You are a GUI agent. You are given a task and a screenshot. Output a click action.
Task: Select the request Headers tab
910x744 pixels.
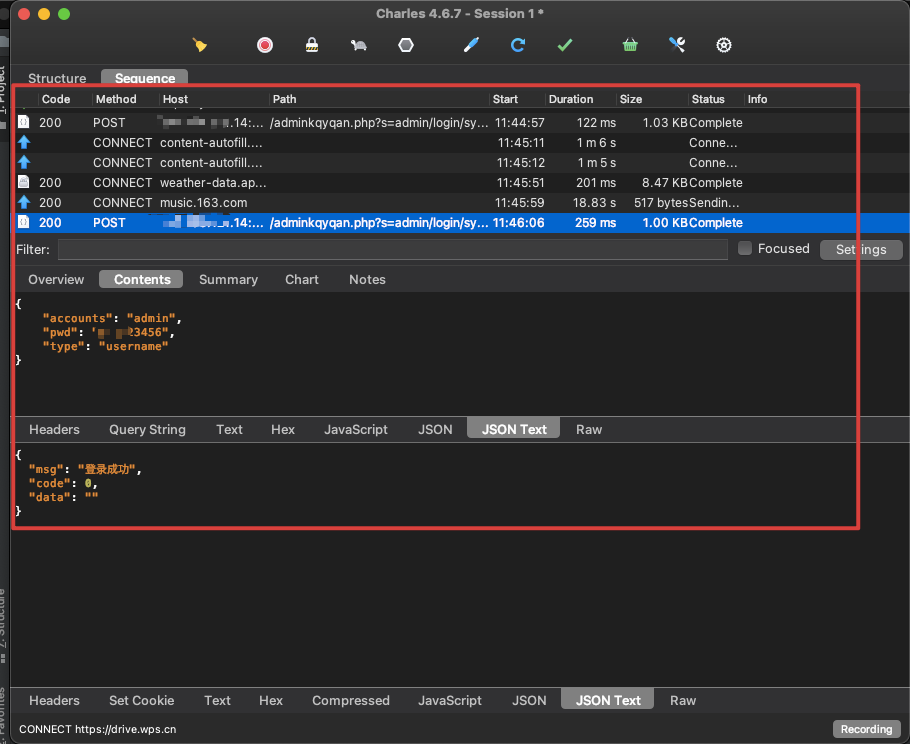pyautogui.click(x=54, y=430)
